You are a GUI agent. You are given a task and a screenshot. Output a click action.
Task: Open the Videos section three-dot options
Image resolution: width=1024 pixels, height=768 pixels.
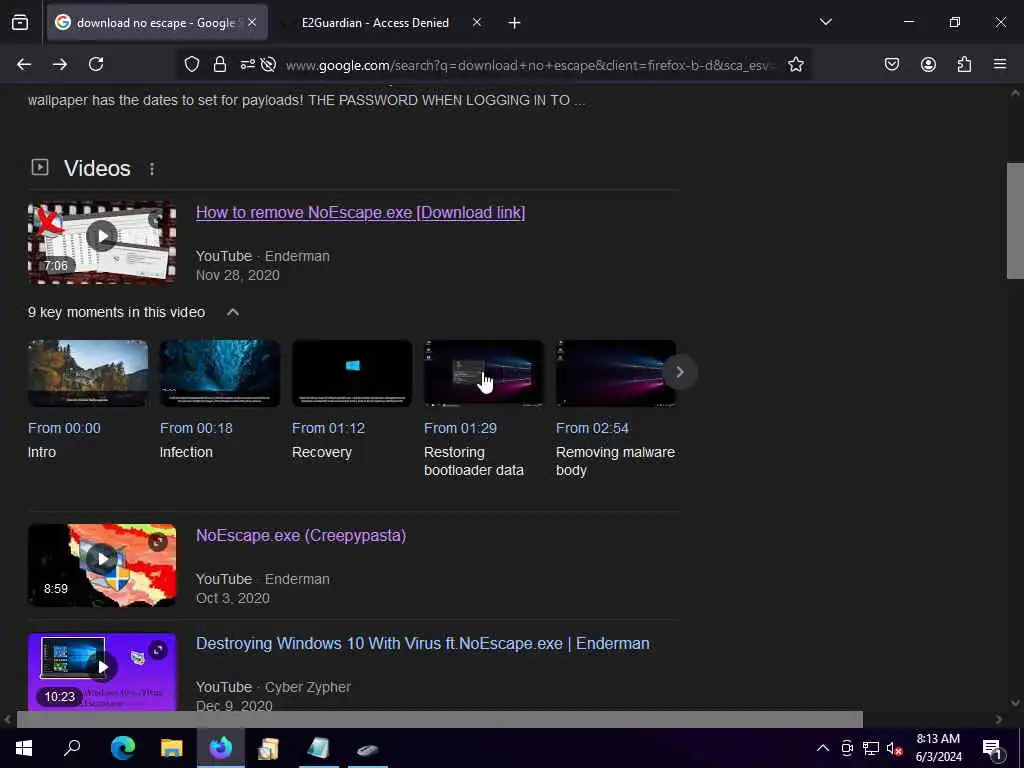[152, 169]
